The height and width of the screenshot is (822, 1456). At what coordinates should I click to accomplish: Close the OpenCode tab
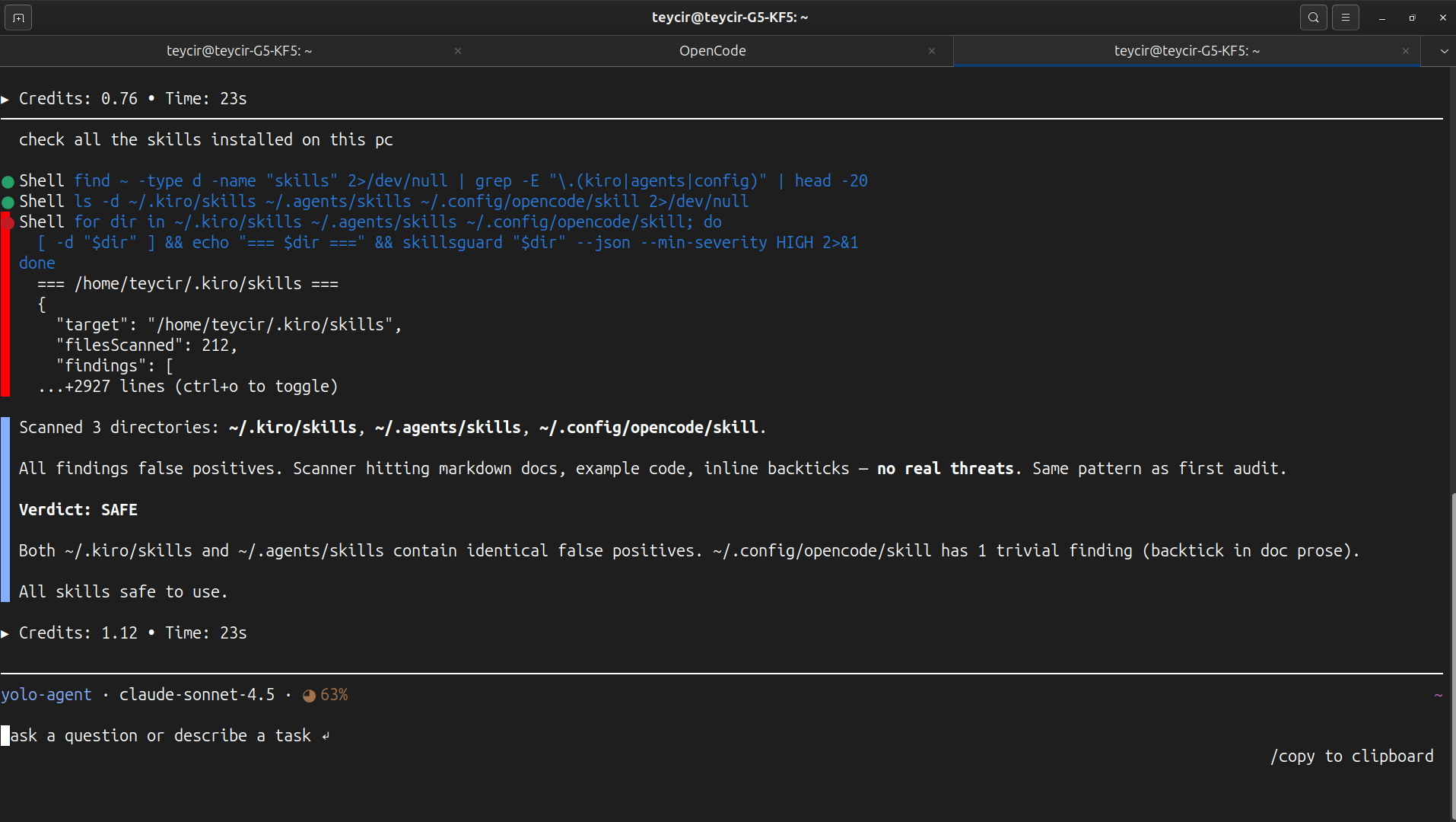(x=932, y=51)
